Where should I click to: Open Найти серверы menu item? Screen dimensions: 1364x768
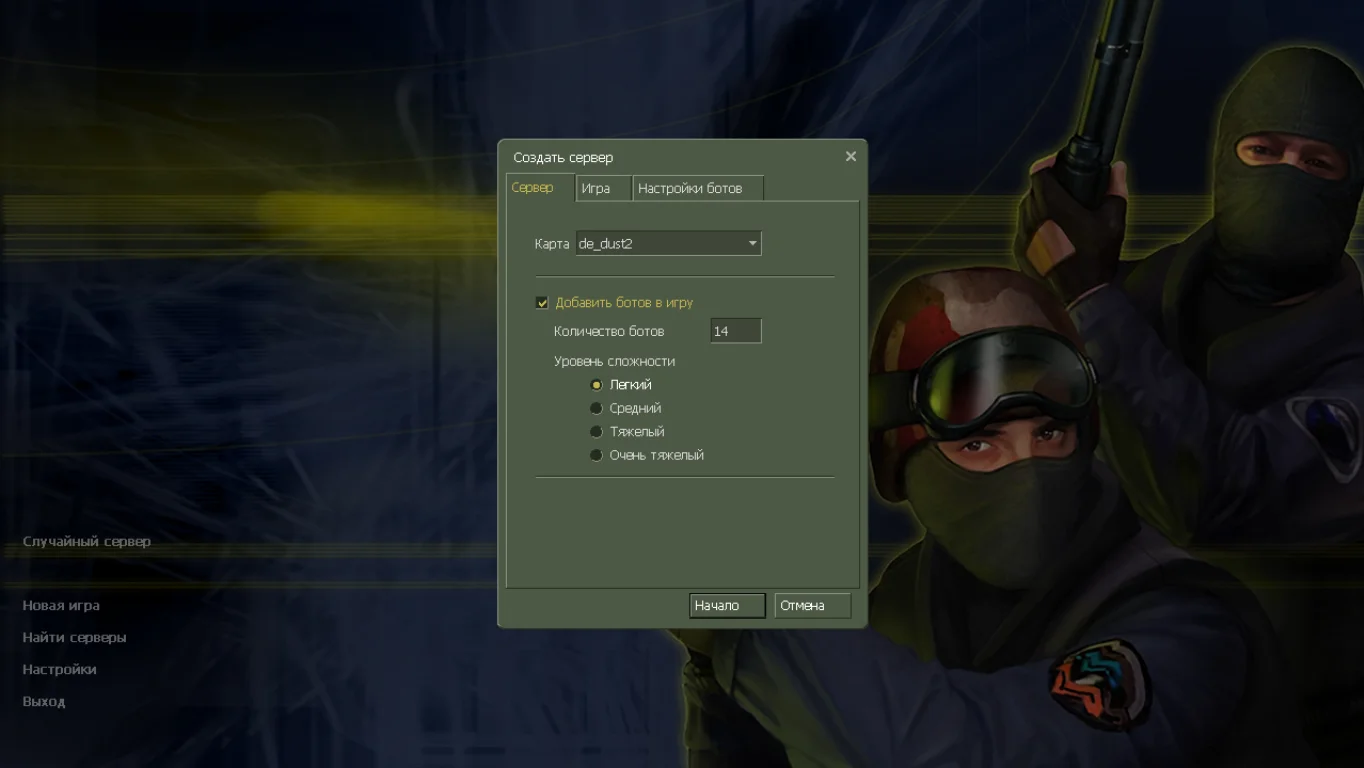coord(74,637)
